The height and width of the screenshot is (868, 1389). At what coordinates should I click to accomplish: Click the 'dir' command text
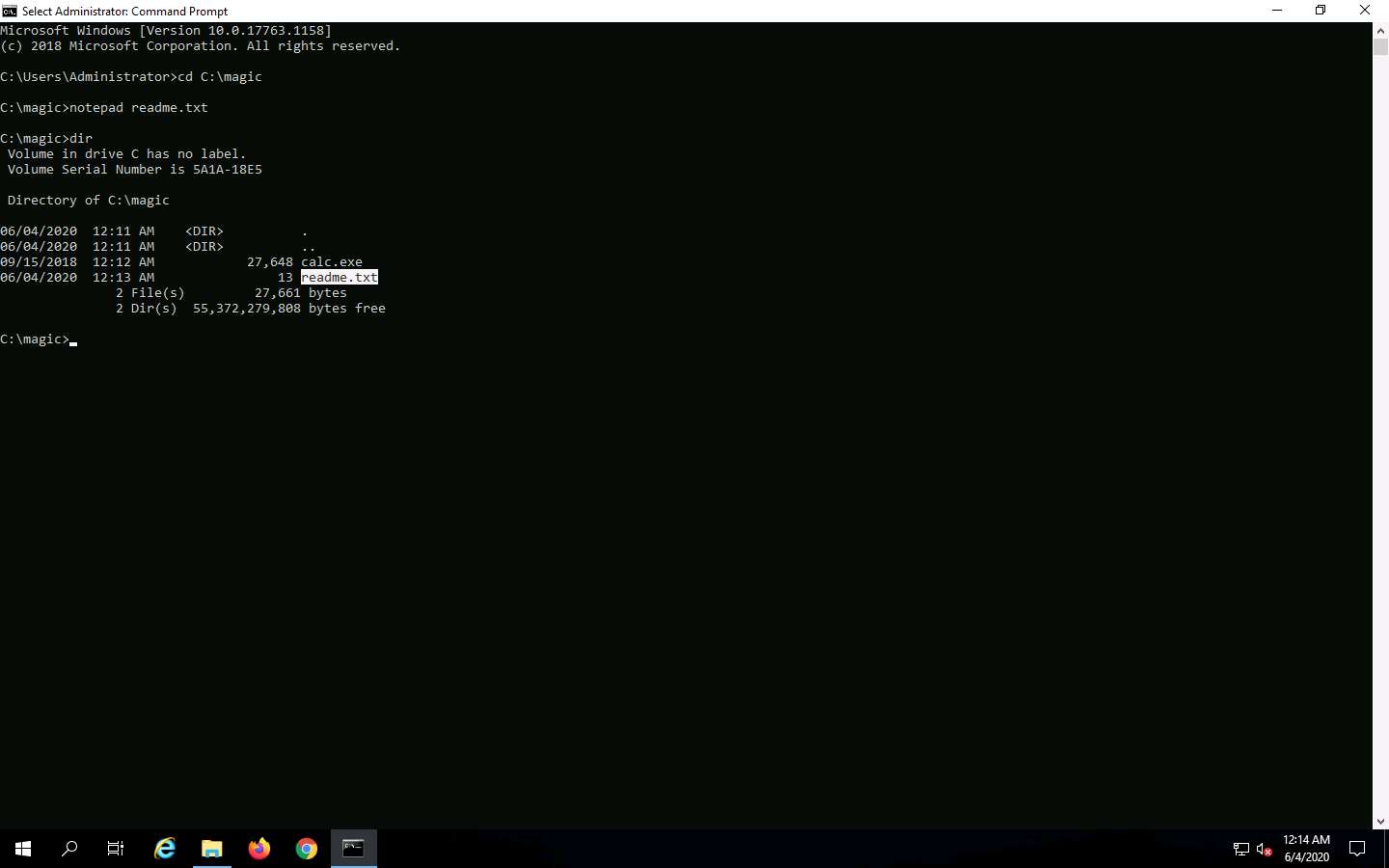[81, 138]
